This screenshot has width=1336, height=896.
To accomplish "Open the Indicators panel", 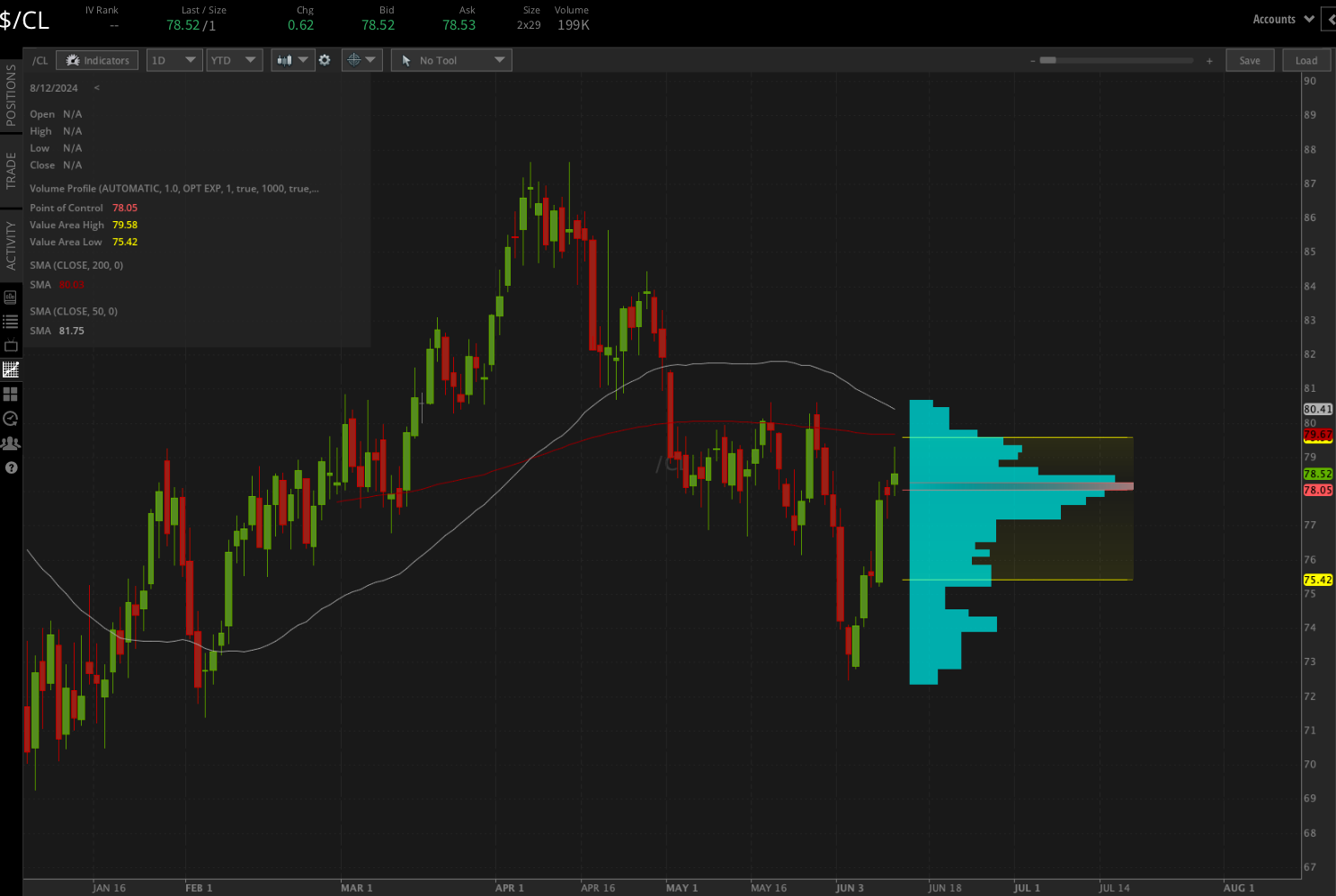I will (x=97, y=60).
